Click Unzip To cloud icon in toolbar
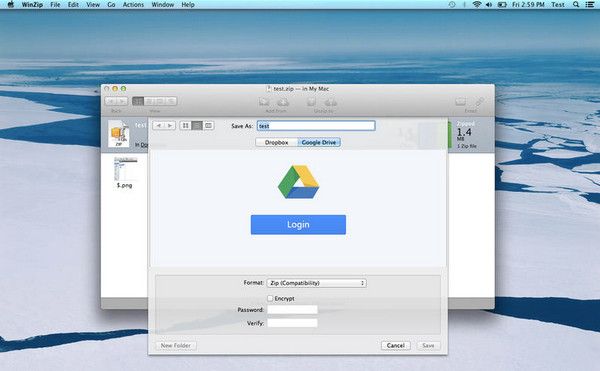 (331, 102)
